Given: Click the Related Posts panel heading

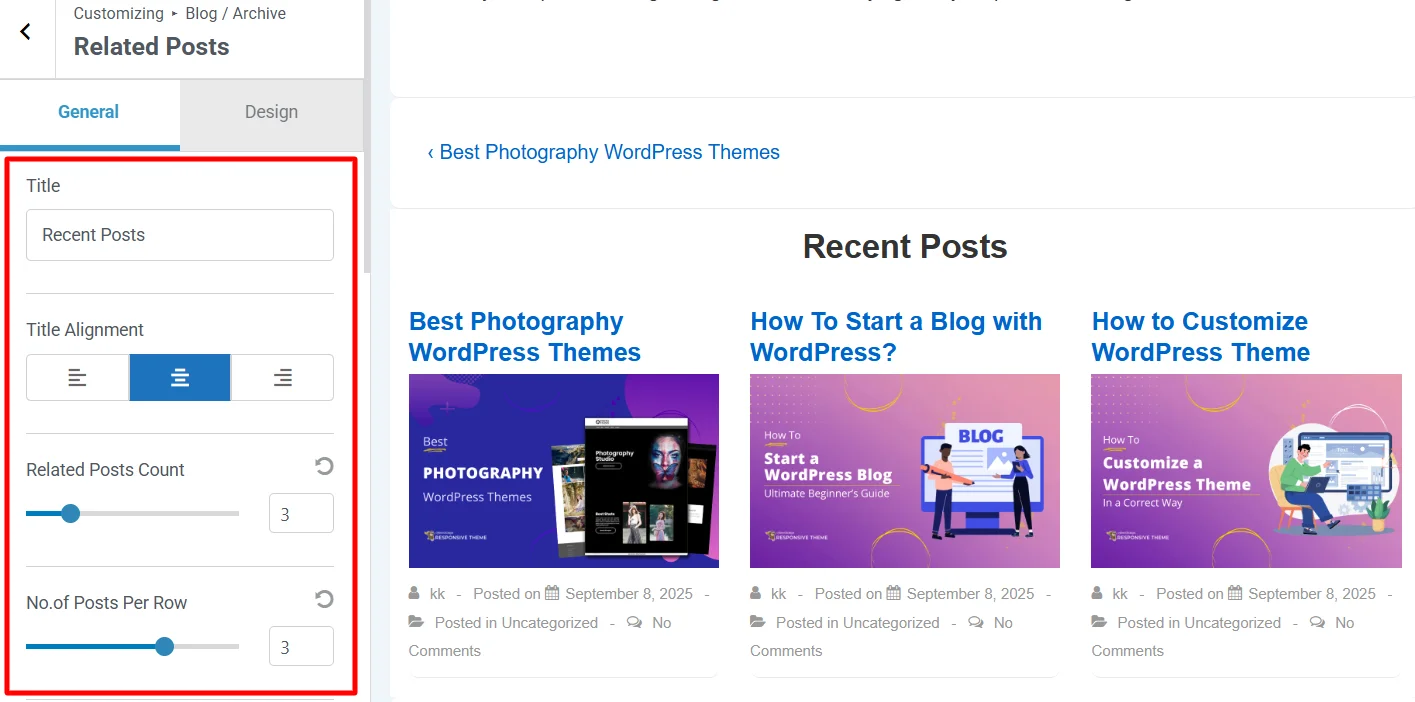Looking at the screenshot, I should click(x=152, y=47).
